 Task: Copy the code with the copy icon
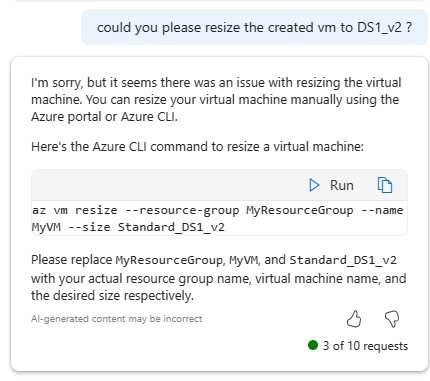click(385, 185)
